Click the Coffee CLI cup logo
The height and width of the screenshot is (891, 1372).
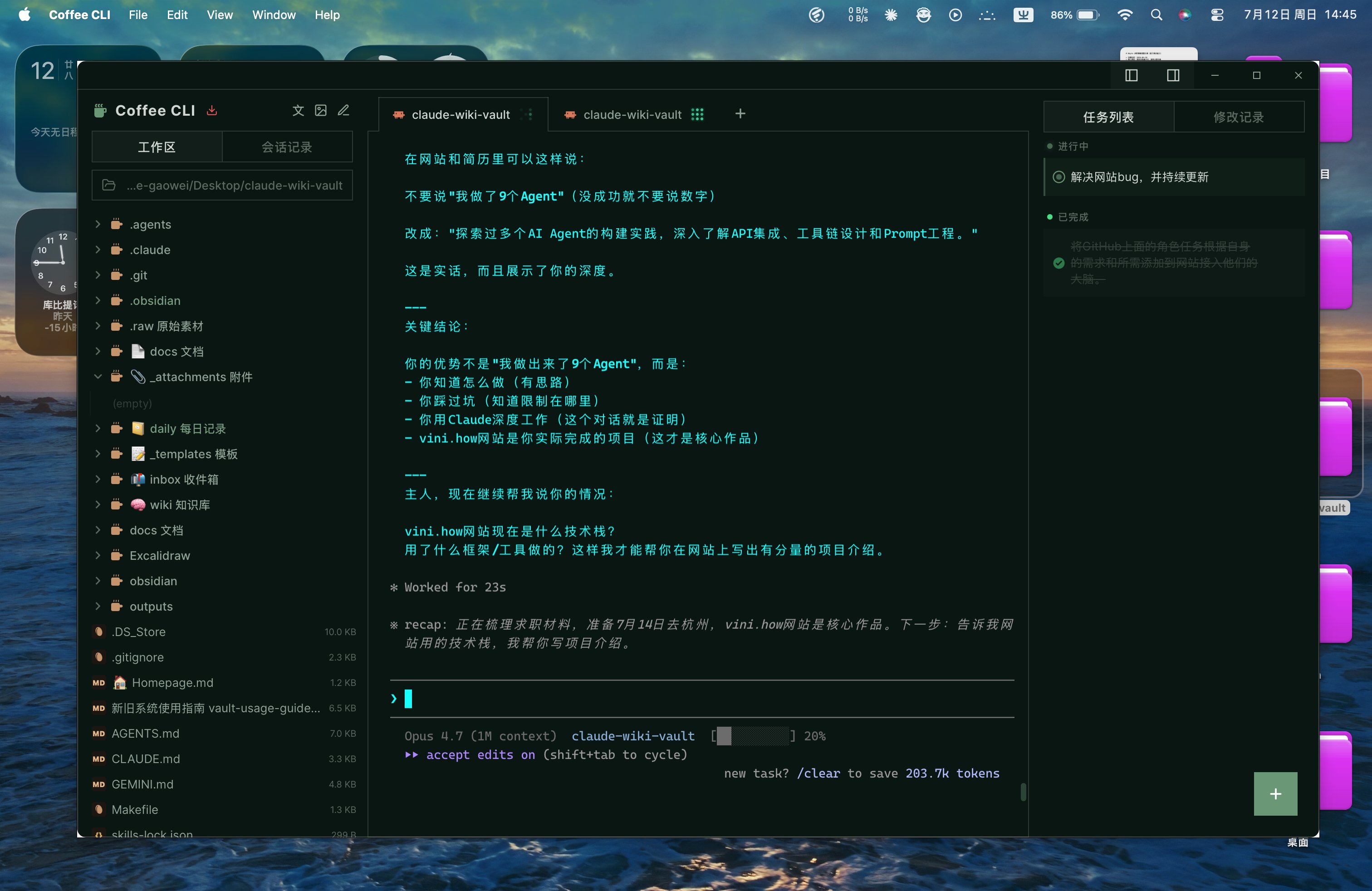(x=100, y=110)
